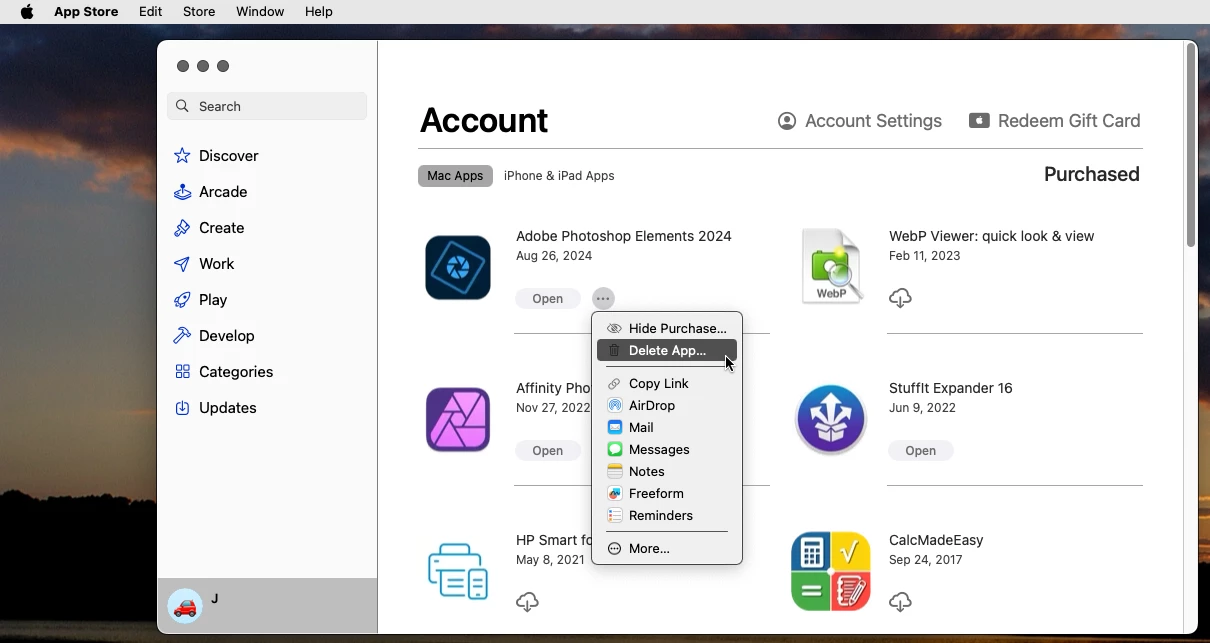Open StuffIt Expander 16
Image resolution: width=1210 pixels, height=643 pixels.
tap(921, 451)
